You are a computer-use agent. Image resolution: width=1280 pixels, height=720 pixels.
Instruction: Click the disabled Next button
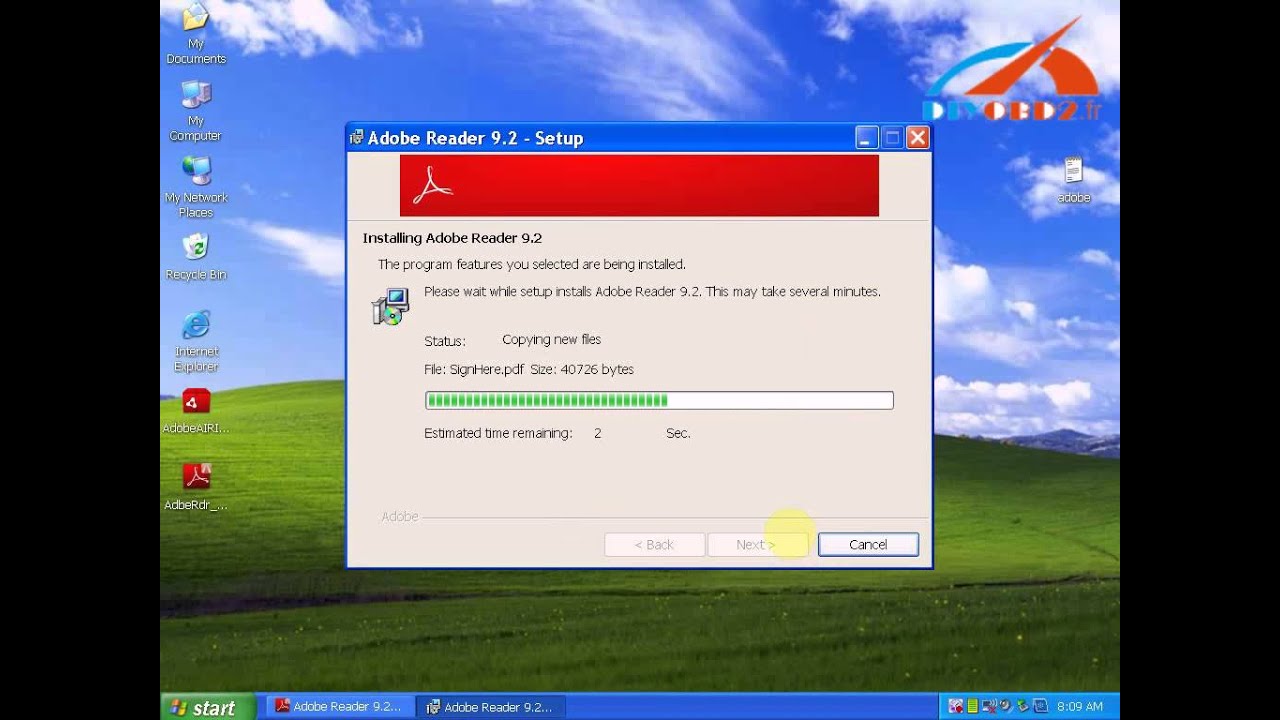click(757, 544)
